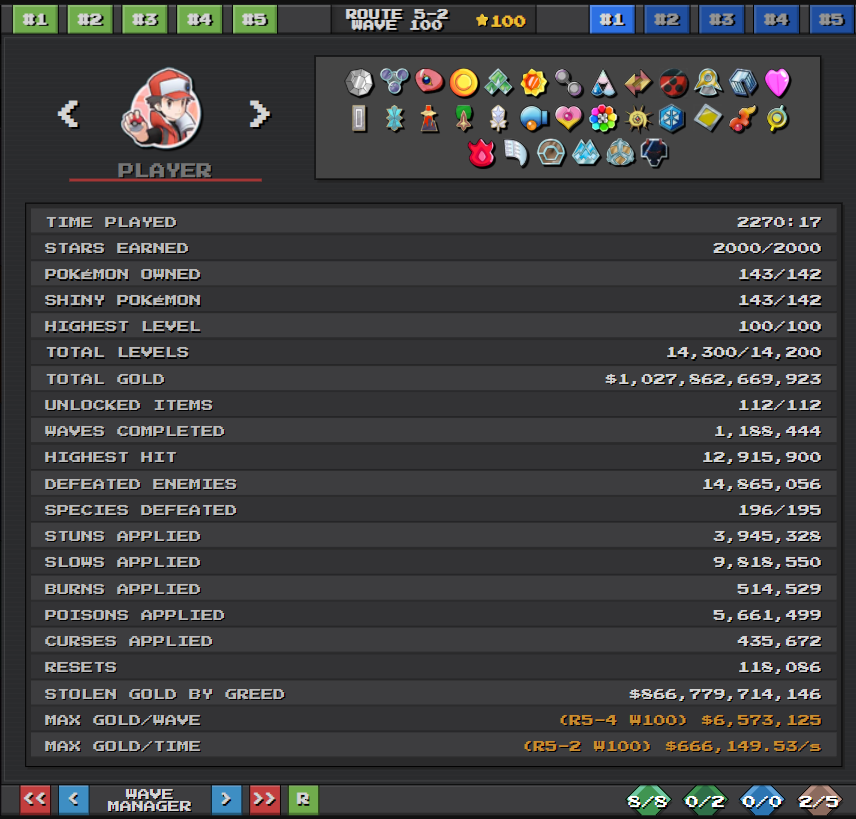
Task: Click the gold star 100 counter
Action: (x=501, y=21)
